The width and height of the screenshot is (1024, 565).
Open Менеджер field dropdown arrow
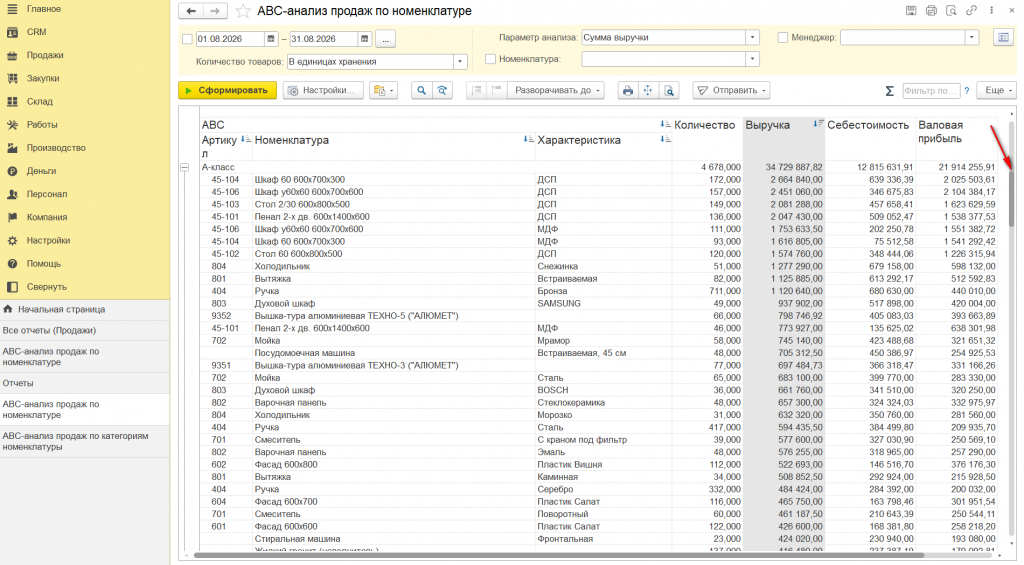coord(972,38)
